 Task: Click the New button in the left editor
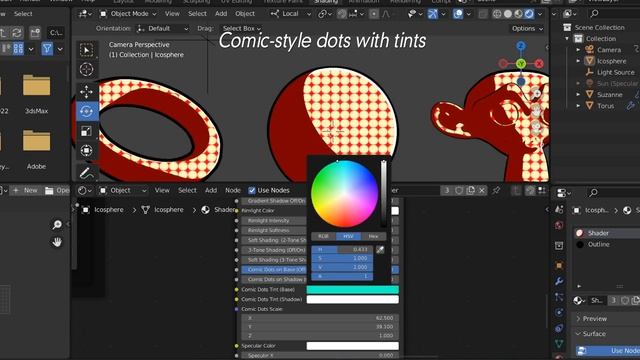[26, 190]
